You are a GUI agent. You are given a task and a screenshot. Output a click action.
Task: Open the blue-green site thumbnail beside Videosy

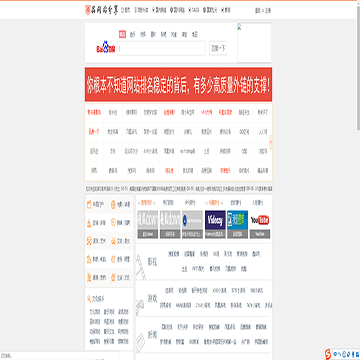pyautogui.click(x=237, y=224)
